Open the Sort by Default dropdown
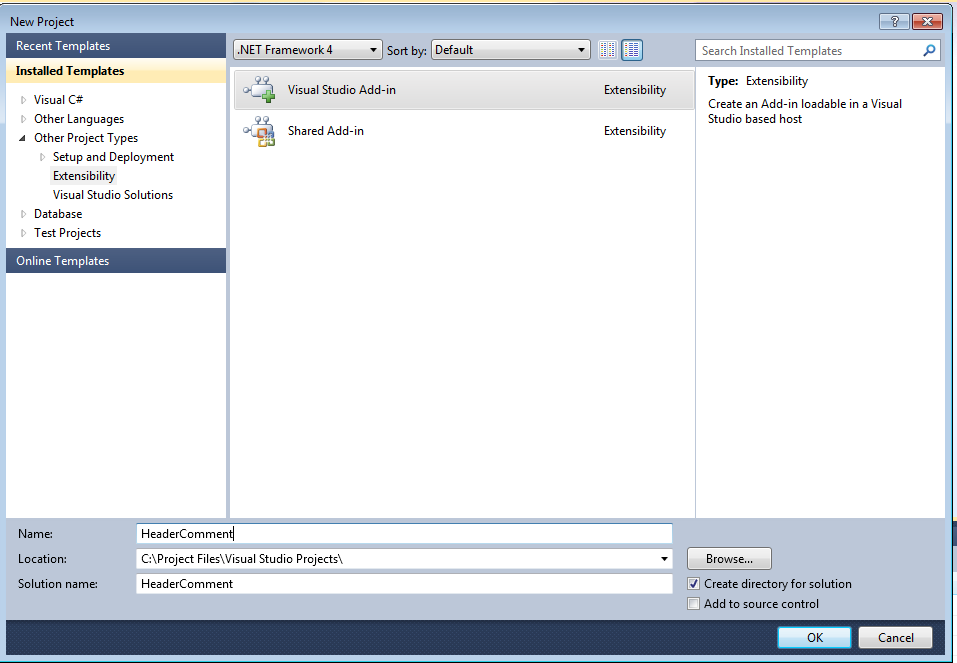This screenshot has width=957, height=663. tap(511, 50)
